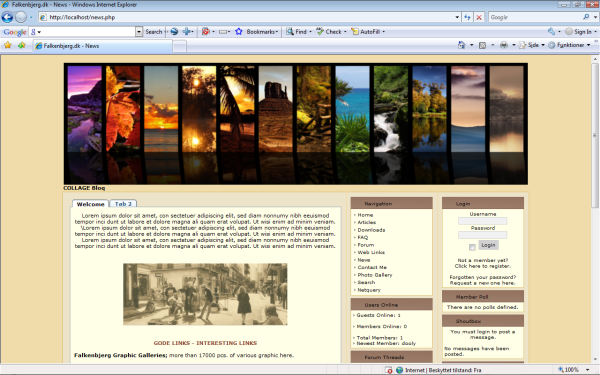Viewport: 600px width, 375px height.
Task: Click the AutoFill toolbar icon
Action: (x=355, y=32)
